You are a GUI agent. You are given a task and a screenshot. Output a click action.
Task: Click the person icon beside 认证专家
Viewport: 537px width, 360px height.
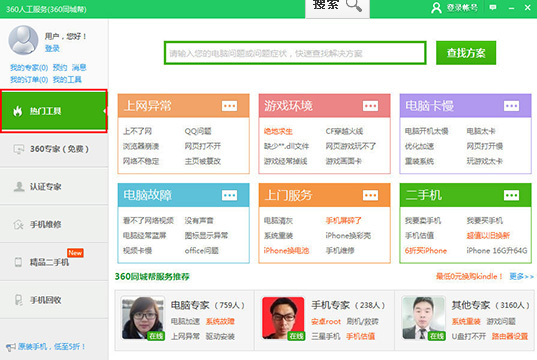[x=18, y=187]
